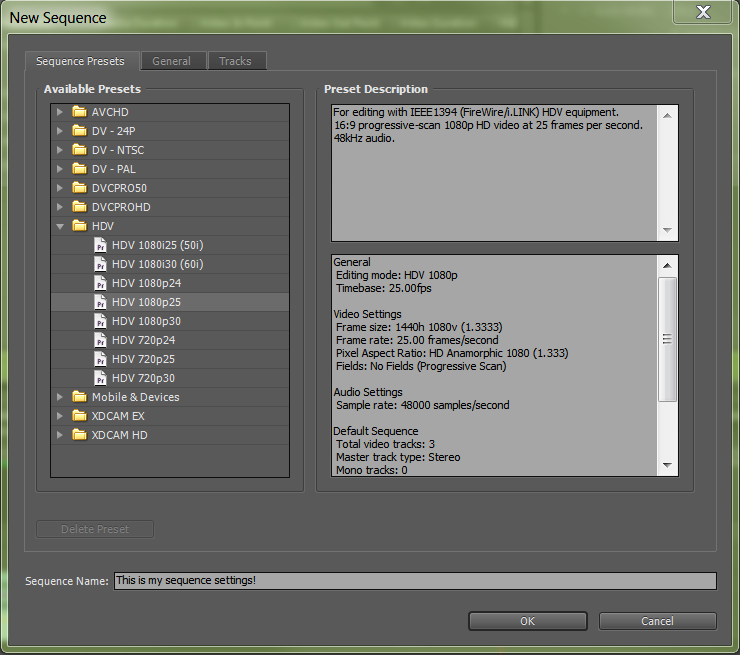Expand the DV - 24P folder arrow
Screen dimensions: 740x655
point(60,131)
